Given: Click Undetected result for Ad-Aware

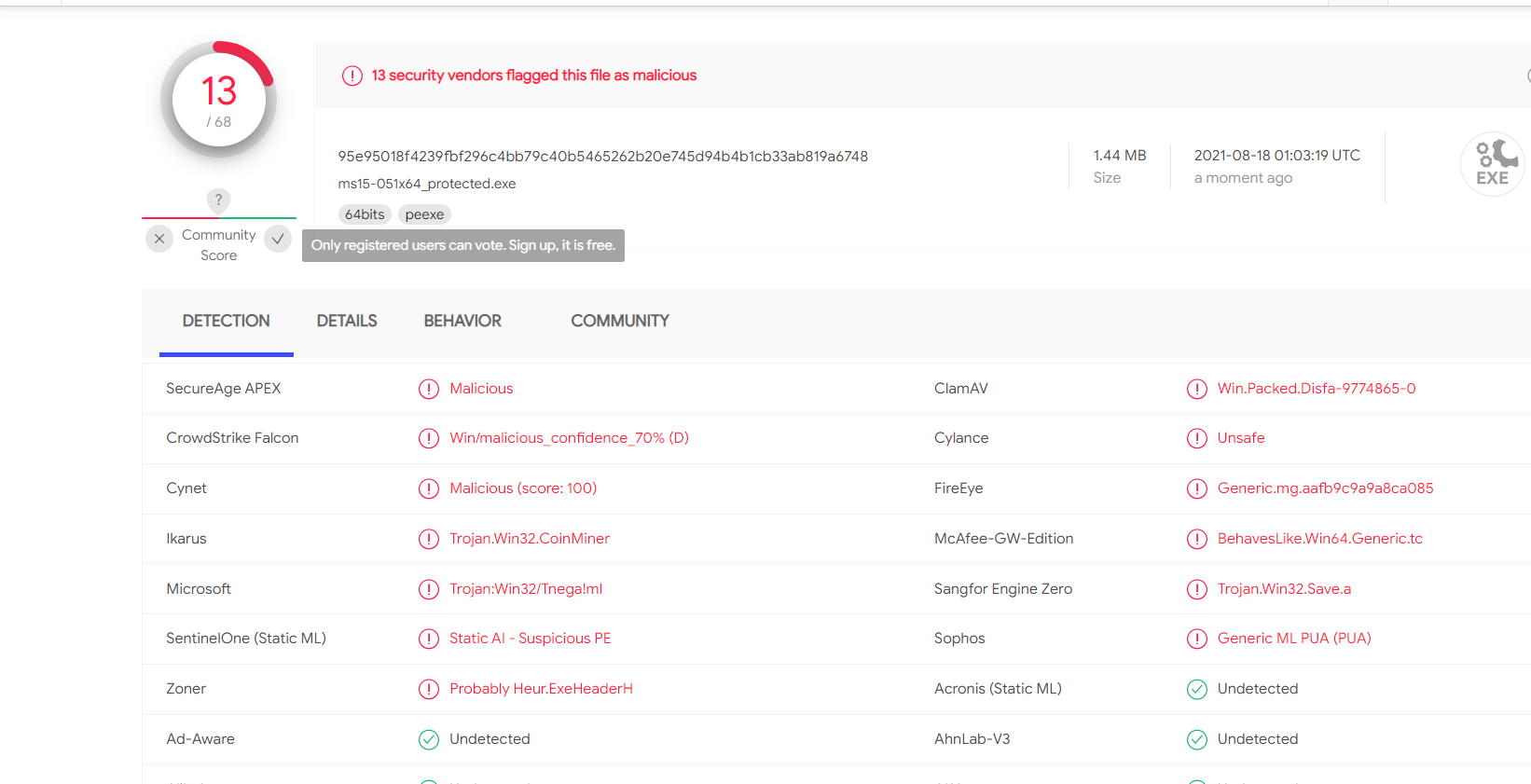Looking at the screenshot, I should pos(490,739).
